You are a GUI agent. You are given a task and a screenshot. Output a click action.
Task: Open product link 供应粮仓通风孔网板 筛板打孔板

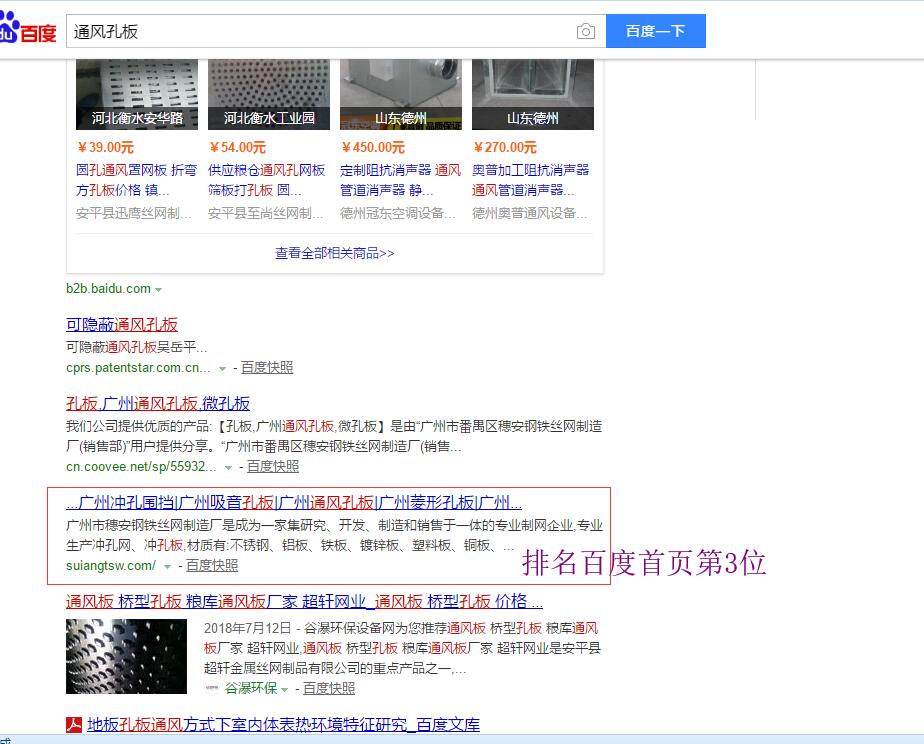click(267, 180)
